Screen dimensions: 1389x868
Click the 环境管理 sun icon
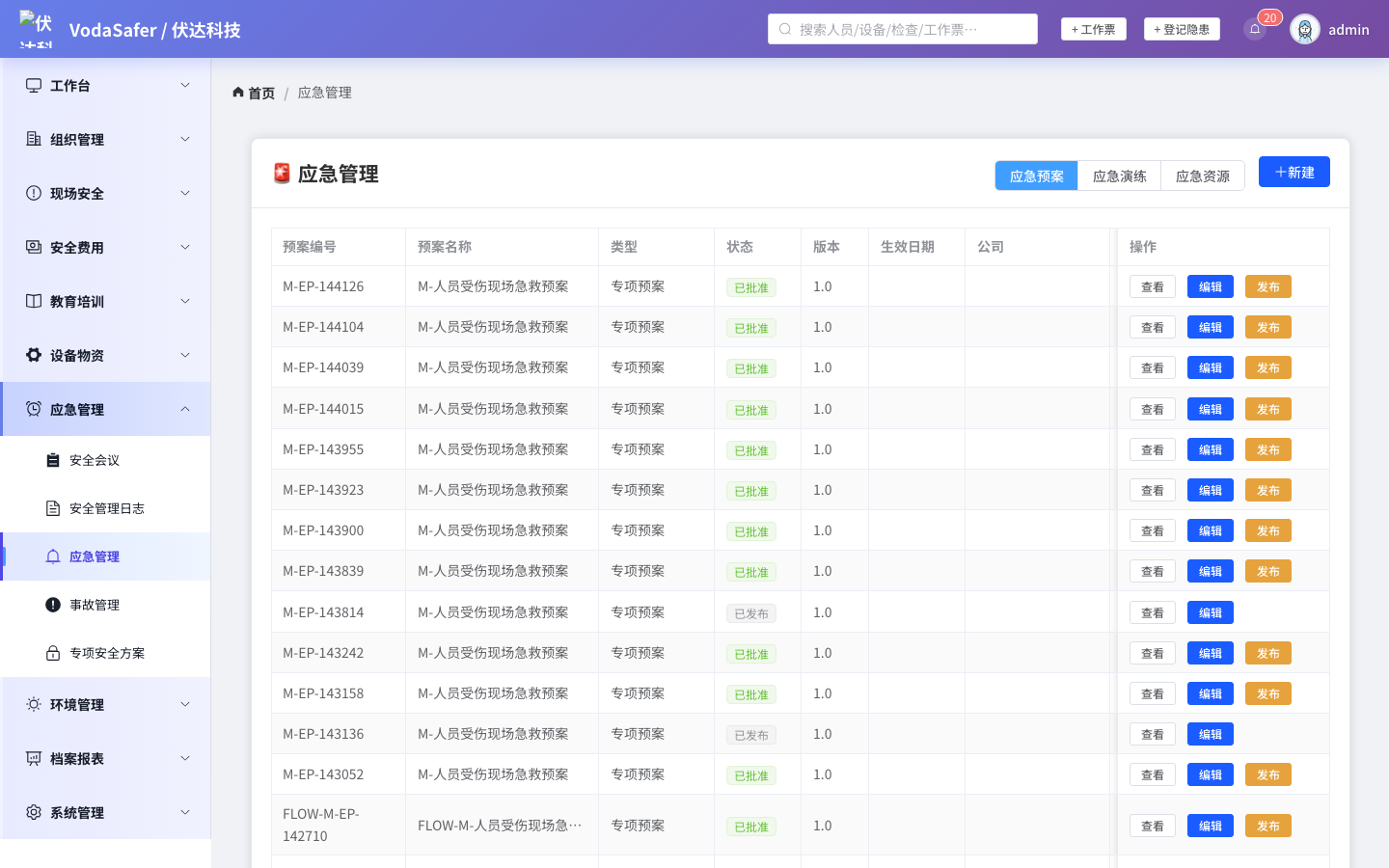[34, 704]
